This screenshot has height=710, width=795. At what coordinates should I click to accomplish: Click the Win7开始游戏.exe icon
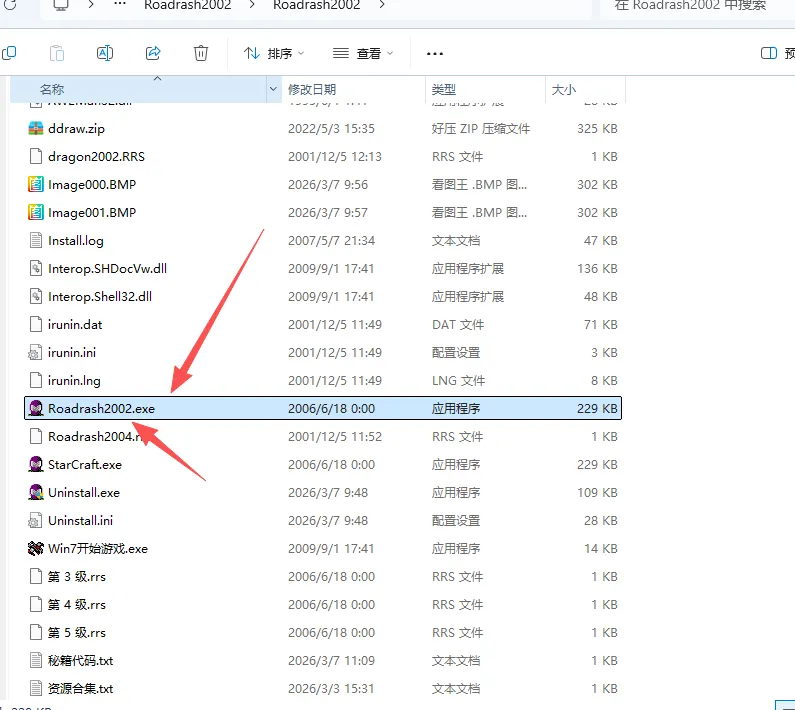point(35,548)
